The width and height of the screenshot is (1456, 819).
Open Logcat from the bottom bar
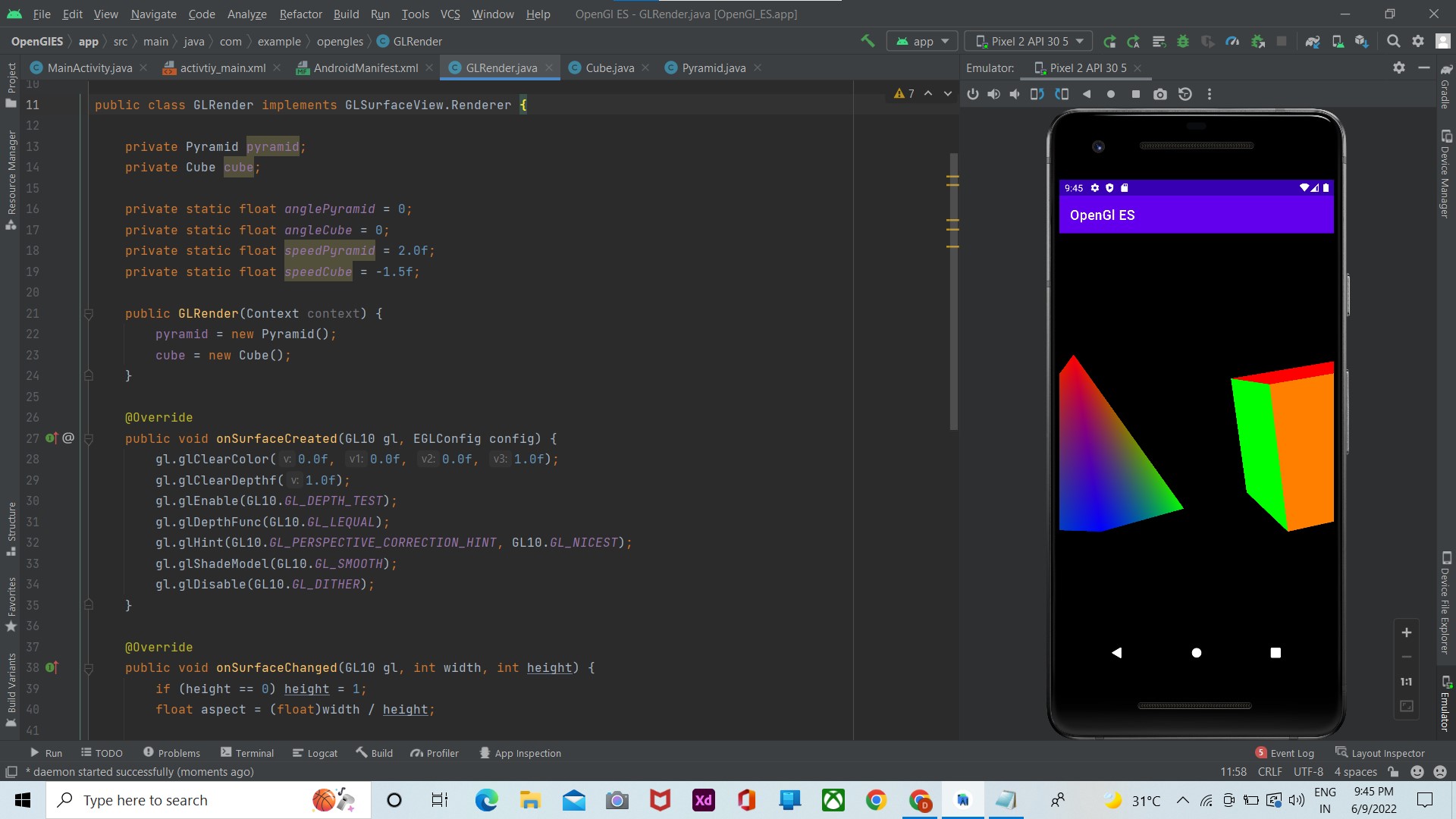click(x=315, y=752)
